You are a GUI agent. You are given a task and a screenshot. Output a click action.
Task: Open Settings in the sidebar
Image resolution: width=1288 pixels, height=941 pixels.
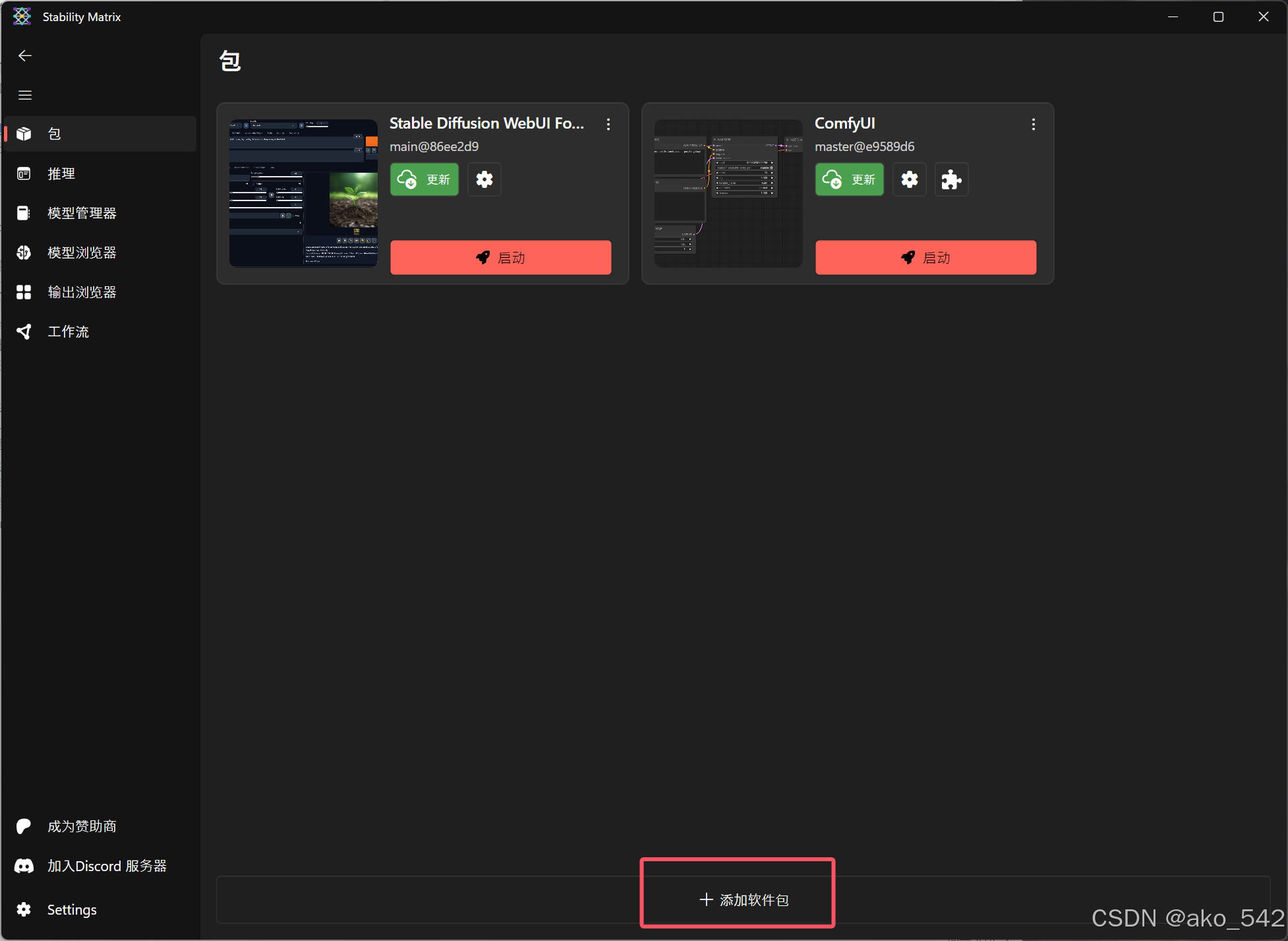pyautogui.click(x=100, y=909)
